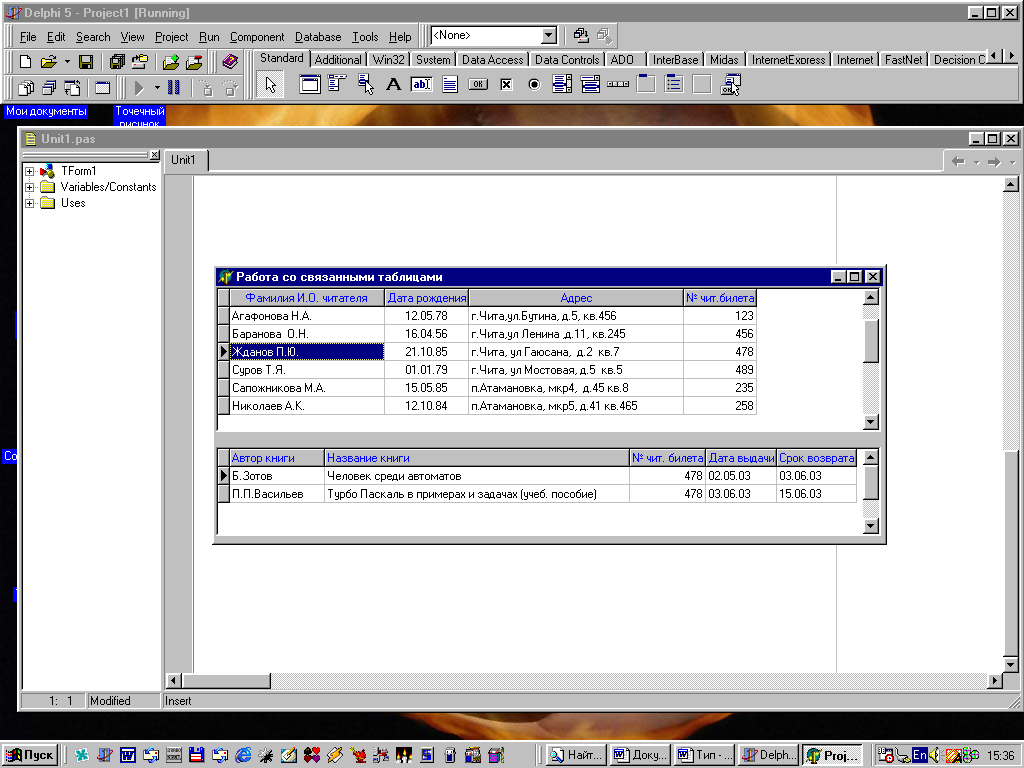Click the View Form toolbar icon
Image resolution: width=1024 pixels, height=768 pixels.
(49, 87)
